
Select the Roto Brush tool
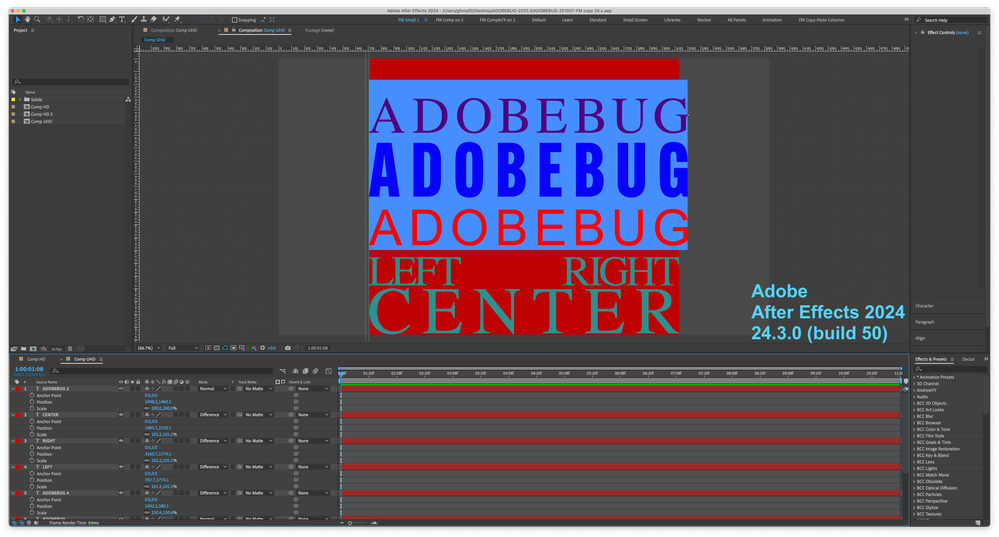tap(166, 20)
